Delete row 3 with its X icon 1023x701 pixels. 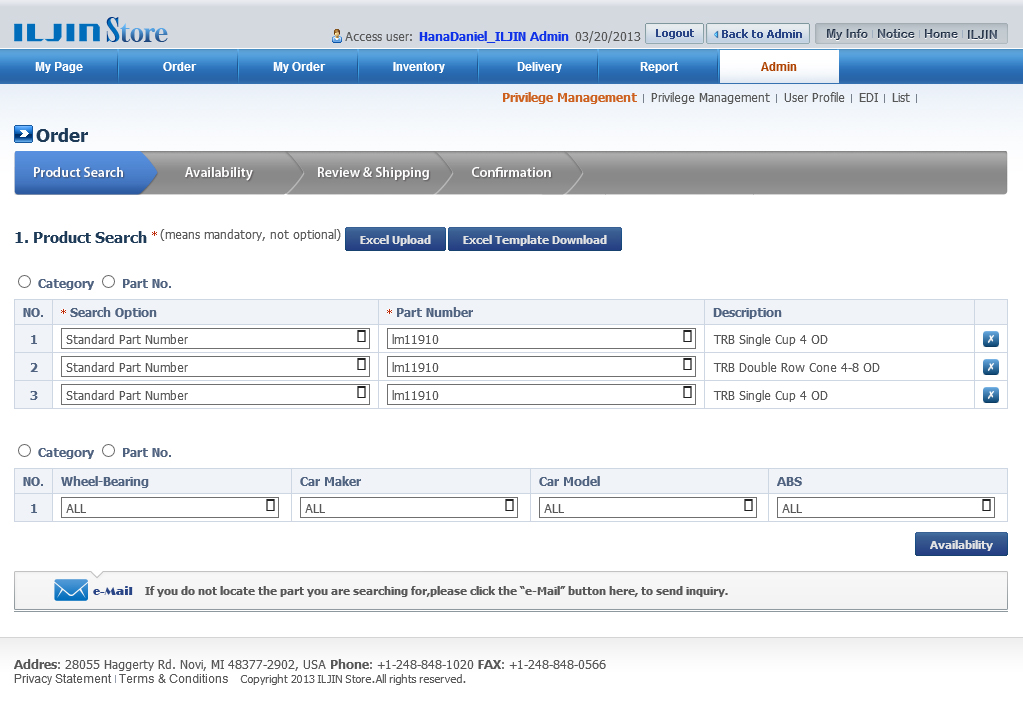(990, 395)
